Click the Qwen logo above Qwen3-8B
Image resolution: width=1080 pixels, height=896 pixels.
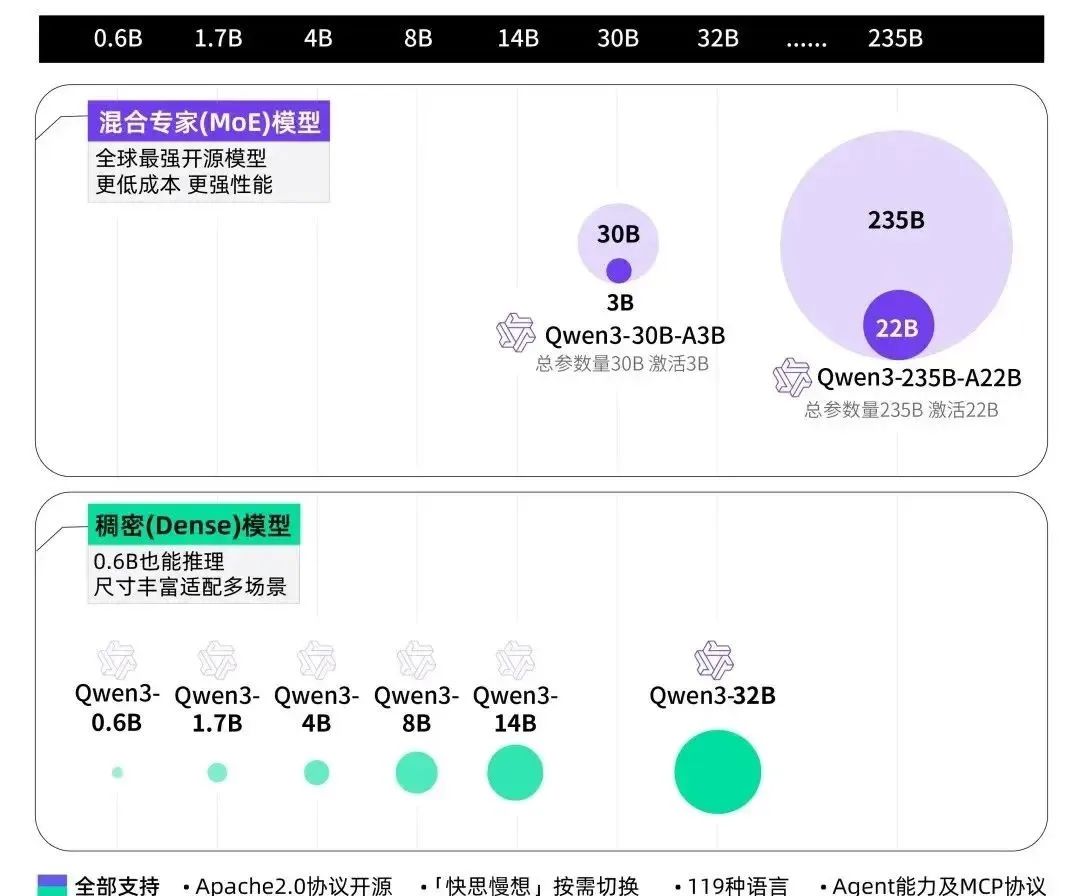(416, 660)
